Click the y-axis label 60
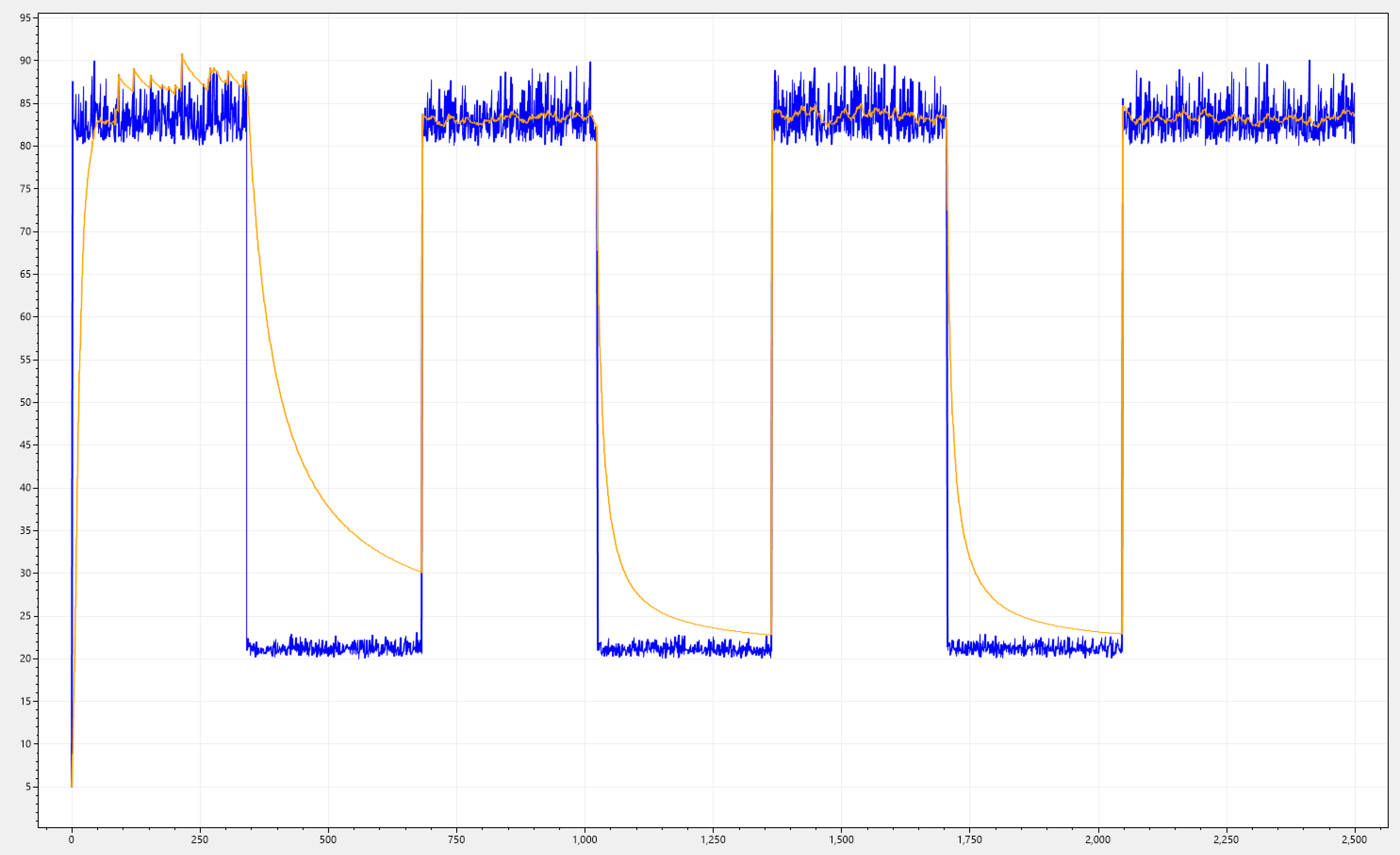 coord(25,317)
